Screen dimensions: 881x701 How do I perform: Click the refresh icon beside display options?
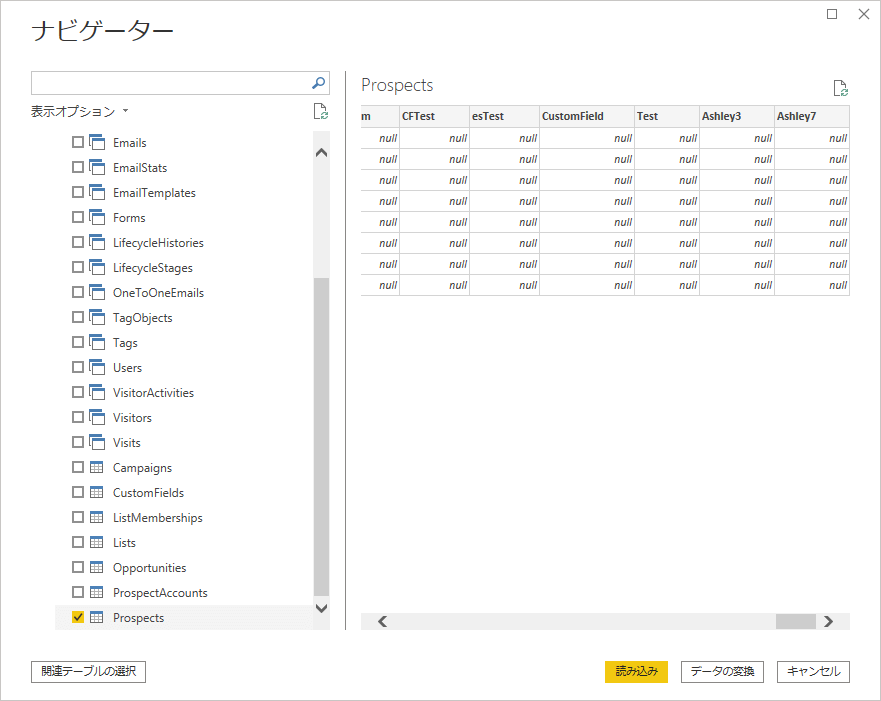tap(320, 111)
